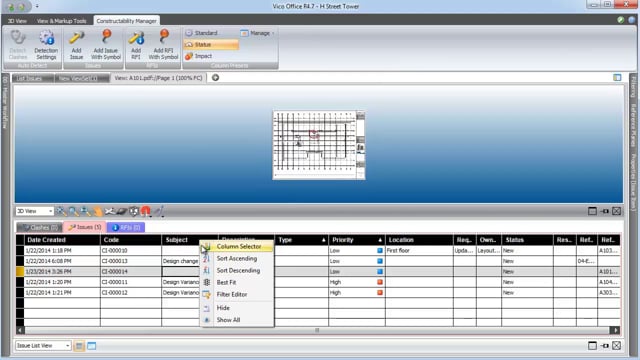
Task: Click Show All in context menu
Action: 237,320
